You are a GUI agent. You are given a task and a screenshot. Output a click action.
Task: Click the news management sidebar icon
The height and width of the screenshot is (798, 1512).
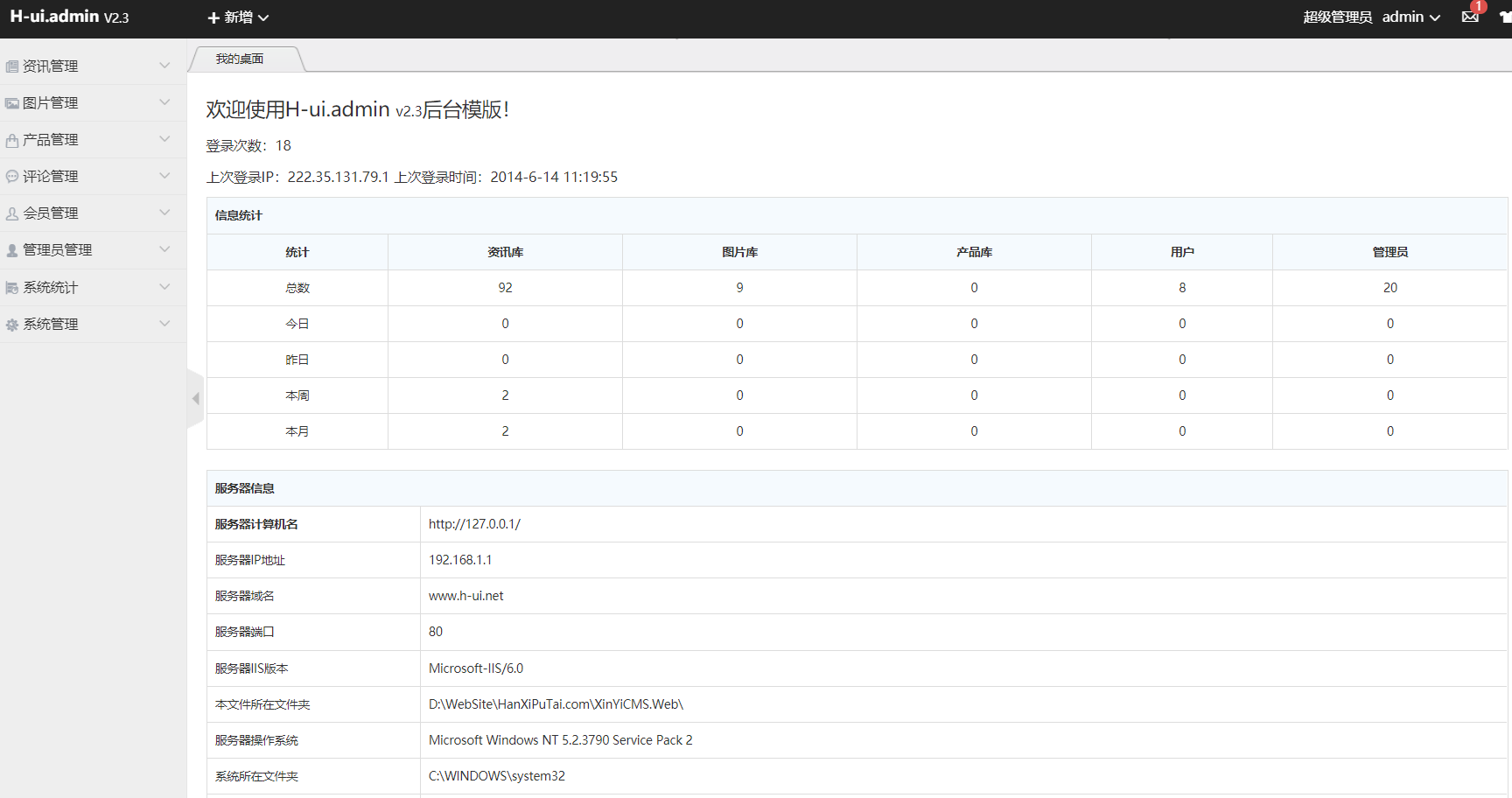pos(12,66)
